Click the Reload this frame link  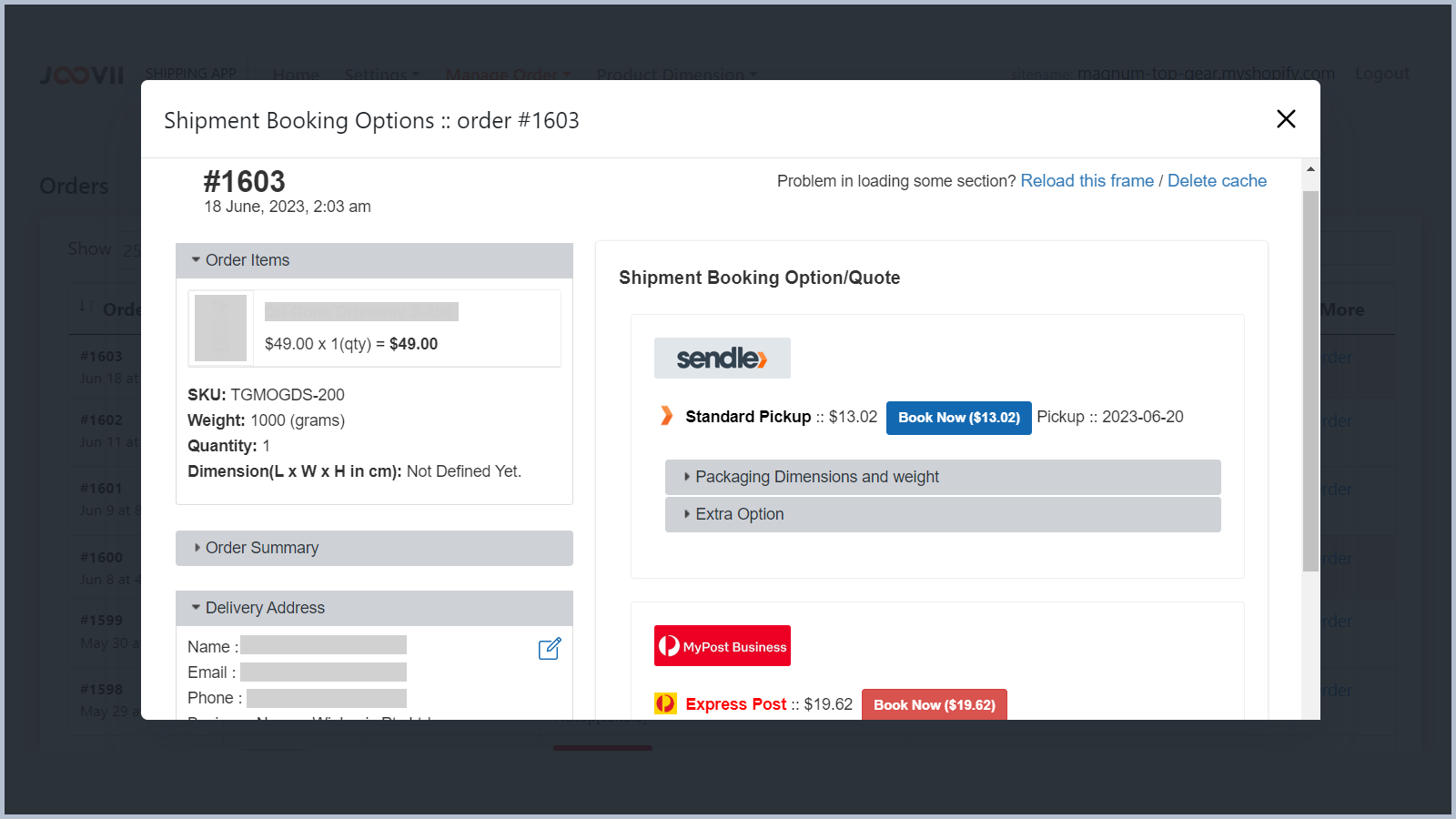pos(1087,180)
